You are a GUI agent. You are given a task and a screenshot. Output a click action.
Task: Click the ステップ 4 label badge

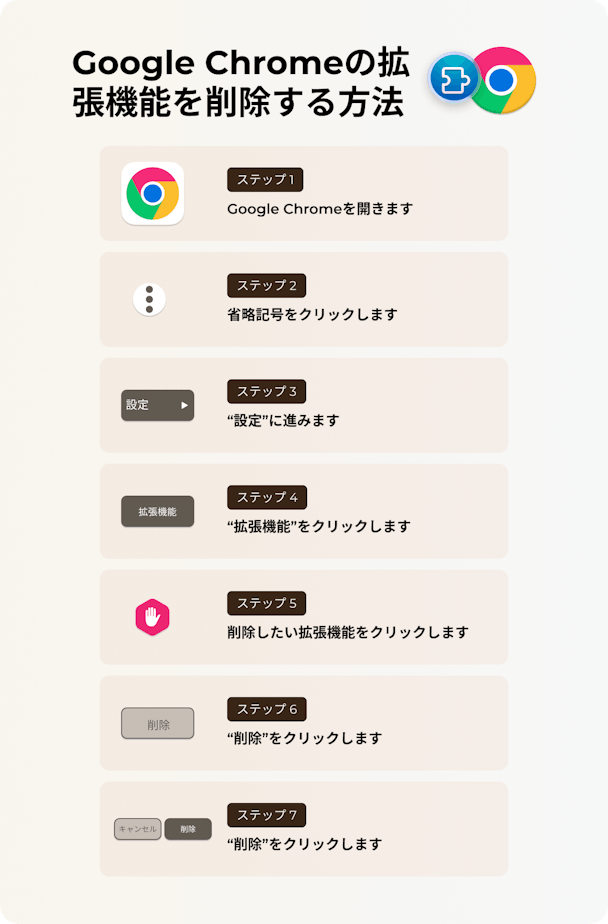[x=267, y=497]
